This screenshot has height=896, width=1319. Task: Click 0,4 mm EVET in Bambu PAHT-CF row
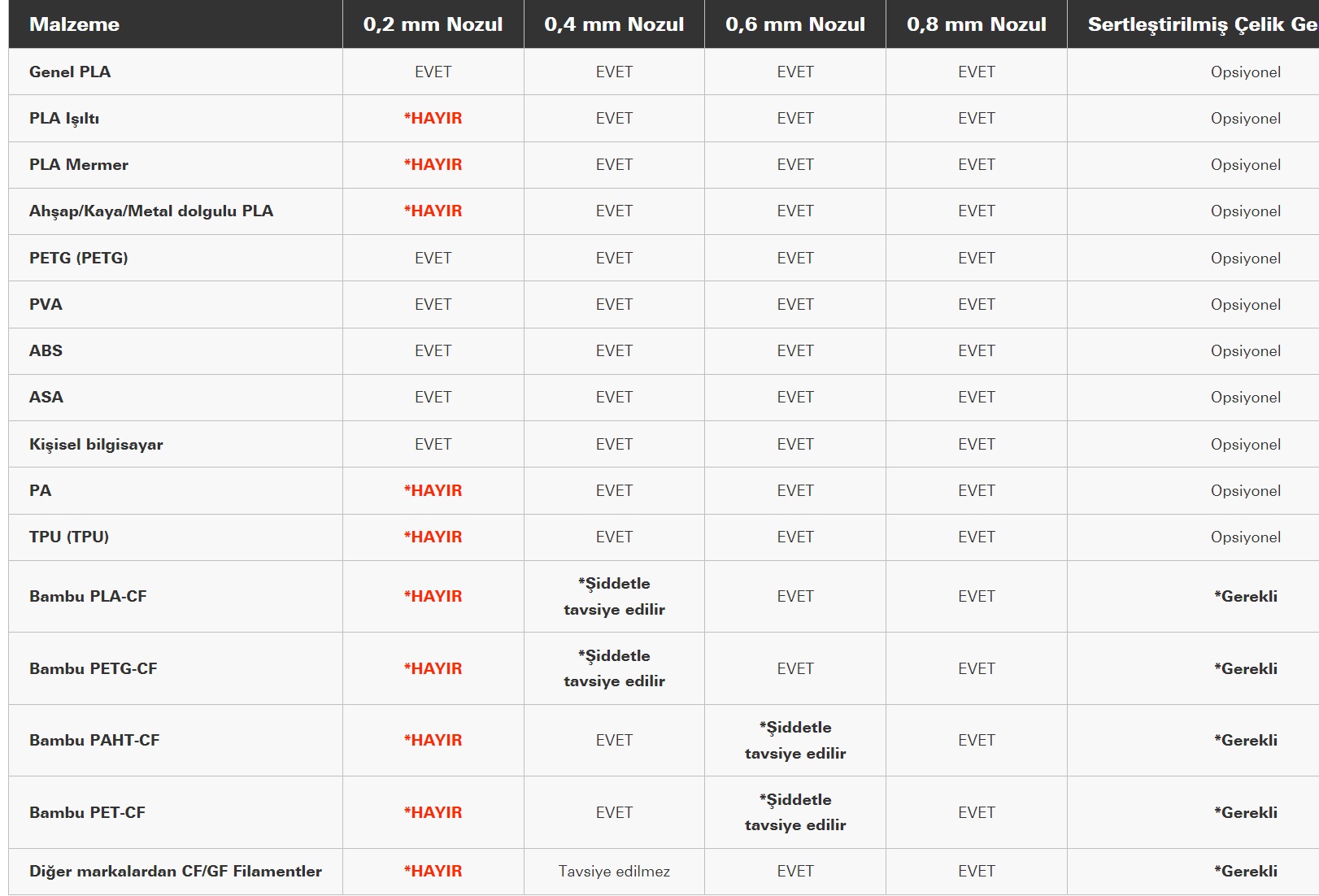pyautogui.click(x=614, y=740)
